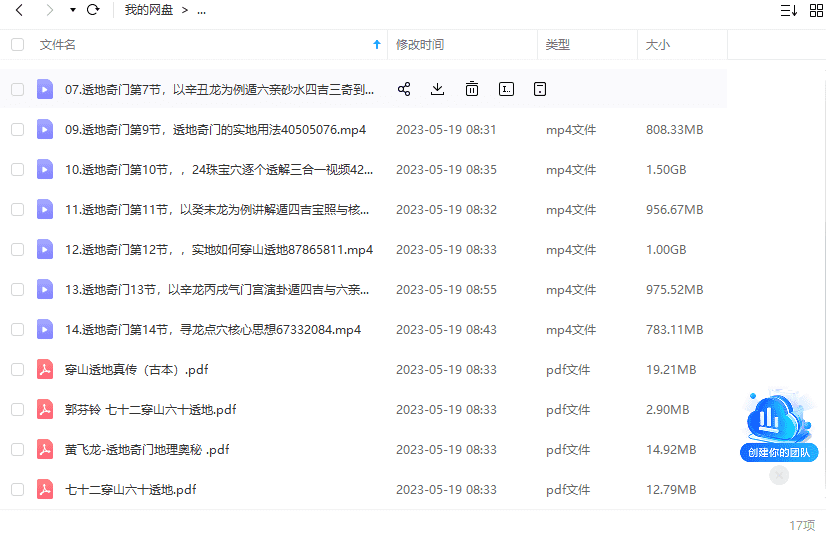Click the refresh icon in the navigation bar
This screenshot has height=543, width=826.
93,10
